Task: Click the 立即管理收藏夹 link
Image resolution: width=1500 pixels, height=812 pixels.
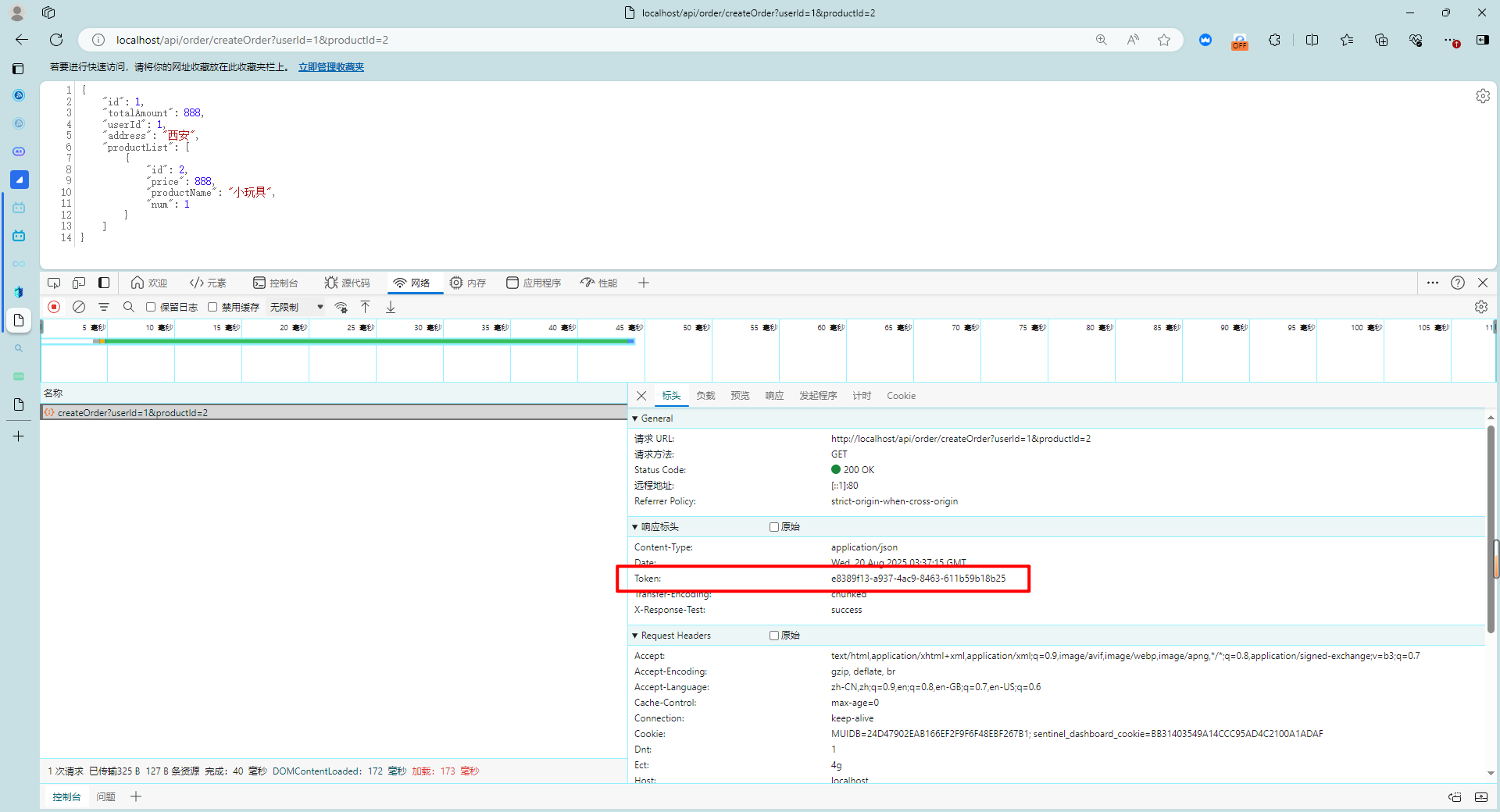Action: (331, 67)
